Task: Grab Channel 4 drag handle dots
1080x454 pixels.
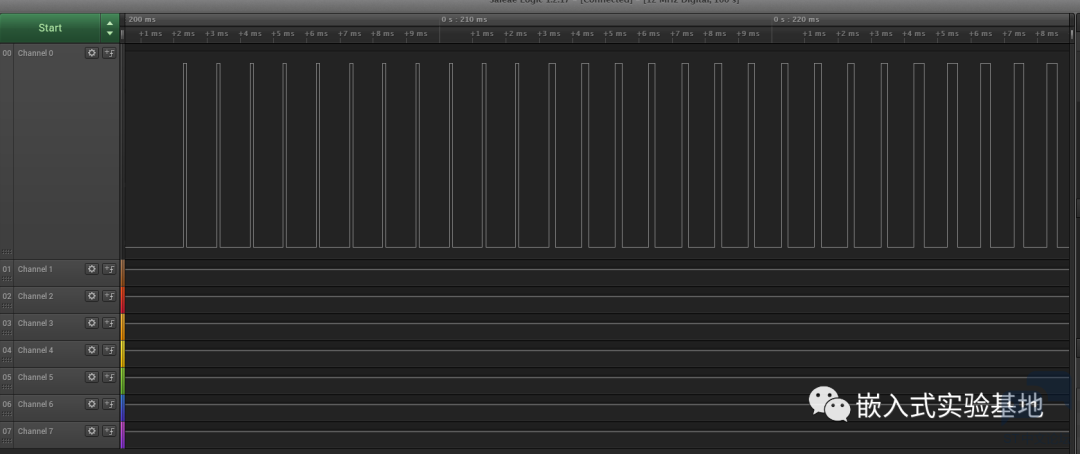Action: point(7,360)
